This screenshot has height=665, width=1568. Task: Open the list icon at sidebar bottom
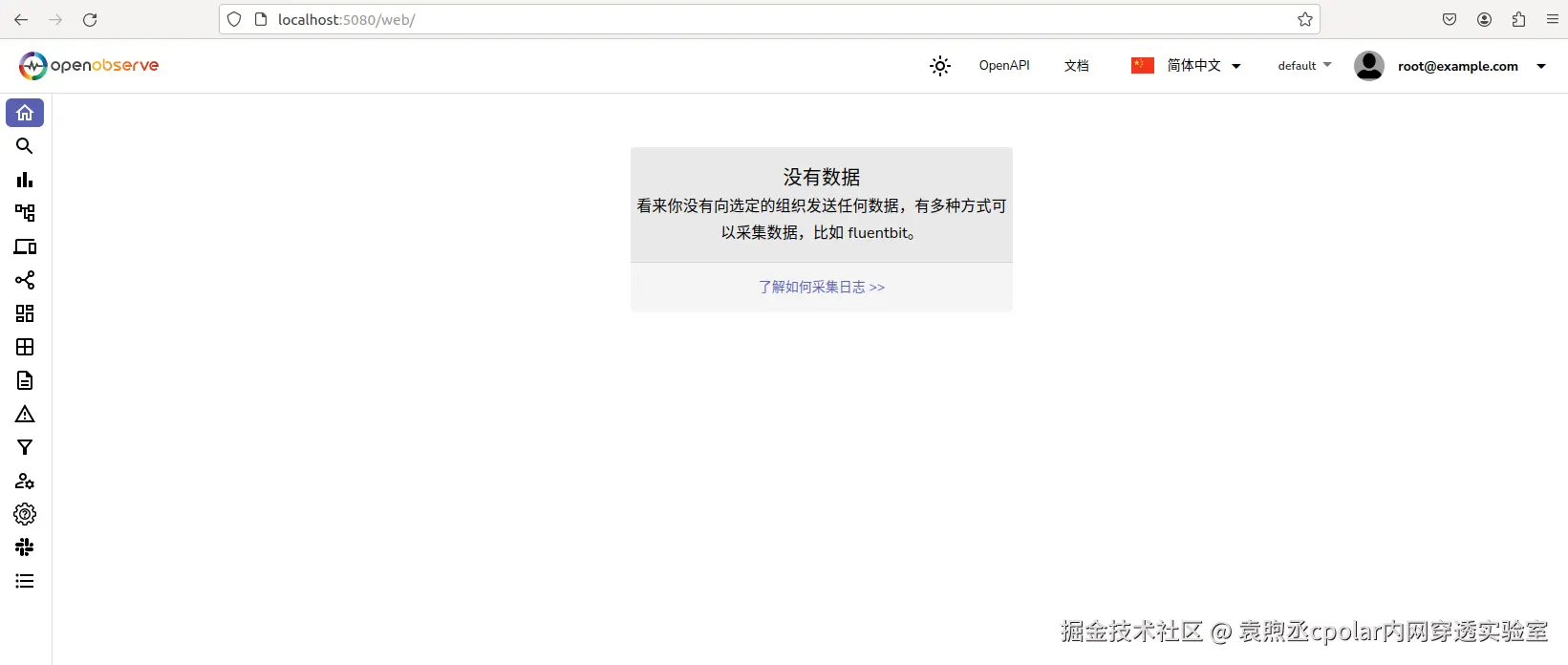(x=25, y=581)
